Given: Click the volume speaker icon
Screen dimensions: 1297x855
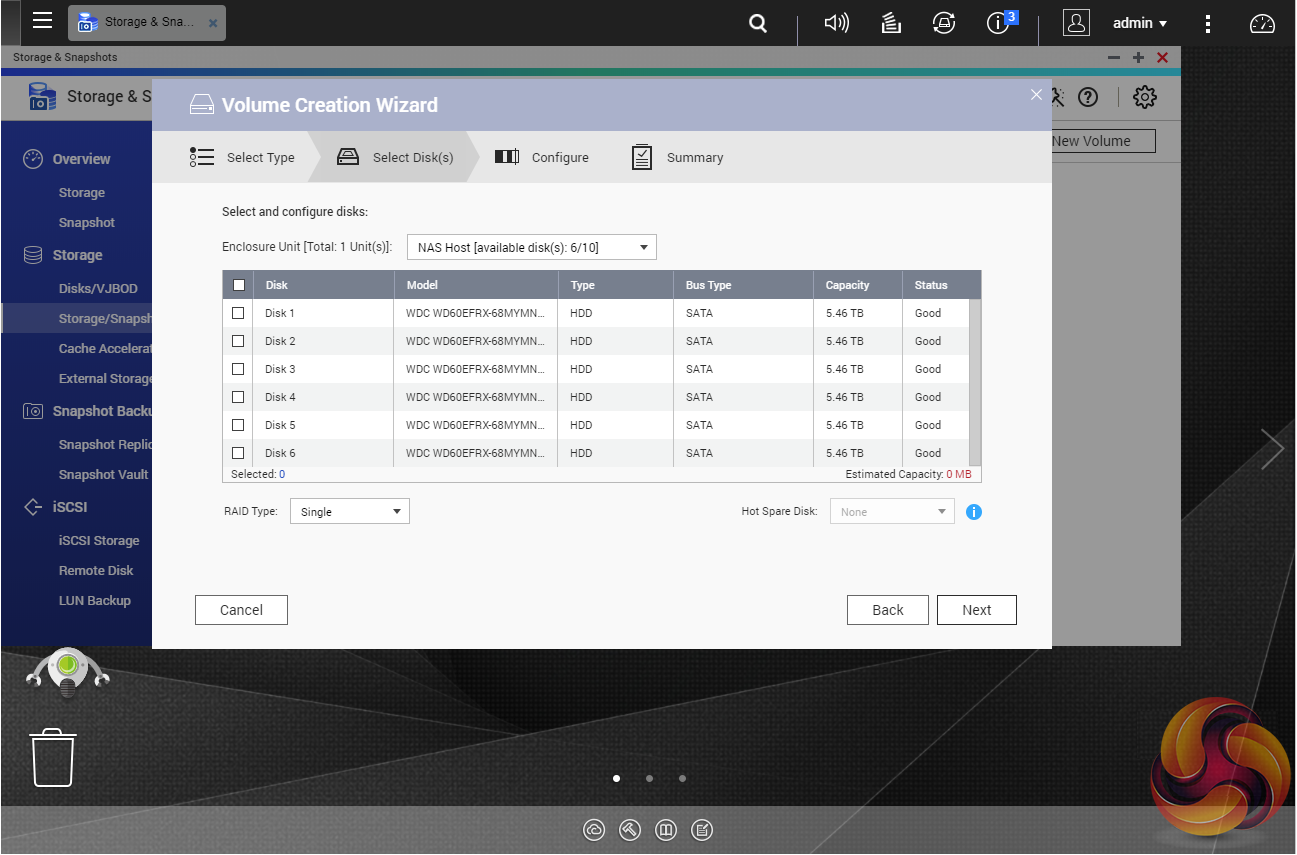Looking at the screenshot, I should click(x=836, y=23).
